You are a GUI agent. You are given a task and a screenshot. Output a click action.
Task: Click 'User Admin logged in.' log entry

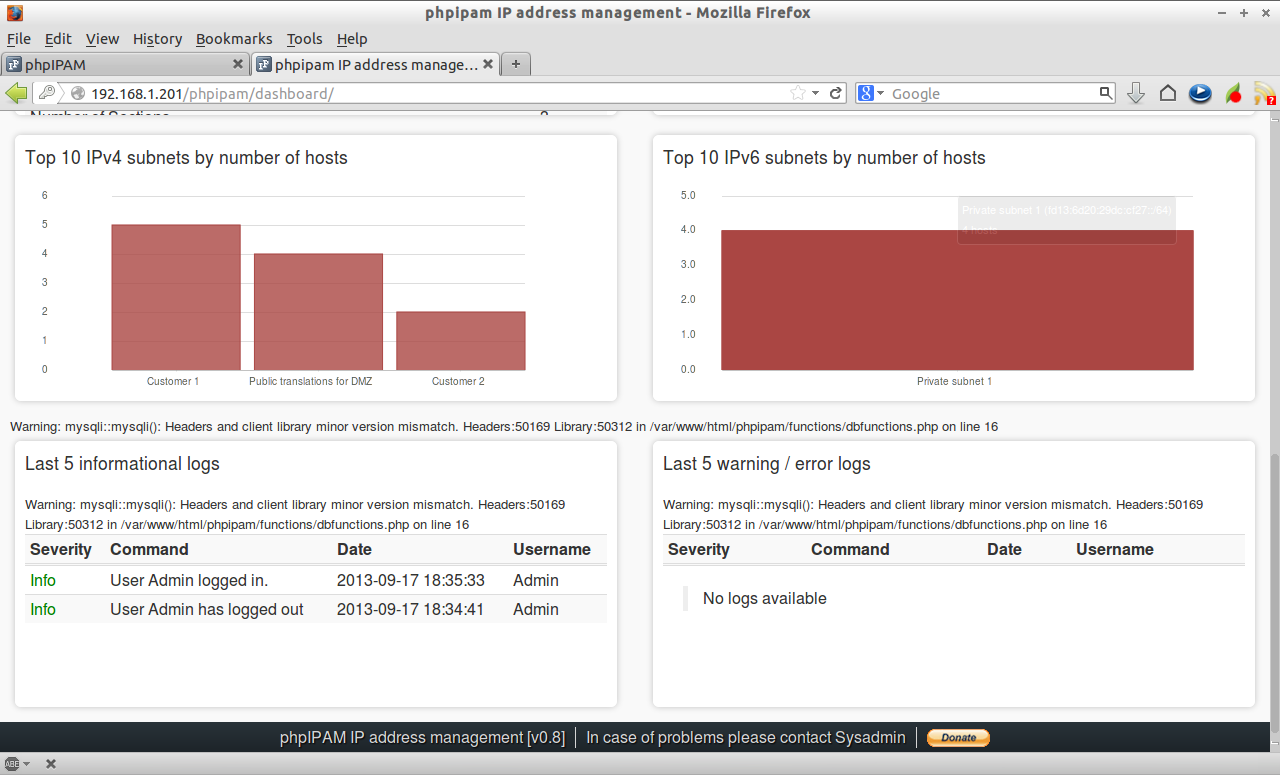[189, 580]
